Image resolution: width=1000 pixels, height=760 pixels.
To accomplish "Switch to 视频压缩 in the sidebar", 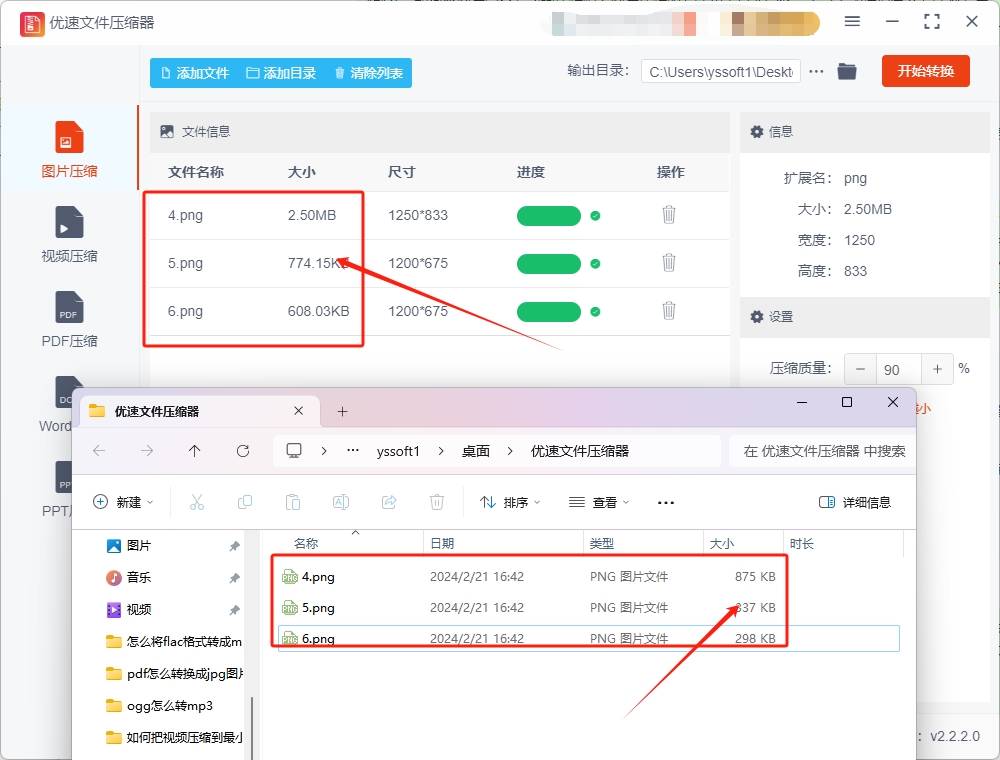I will (68, 232).
